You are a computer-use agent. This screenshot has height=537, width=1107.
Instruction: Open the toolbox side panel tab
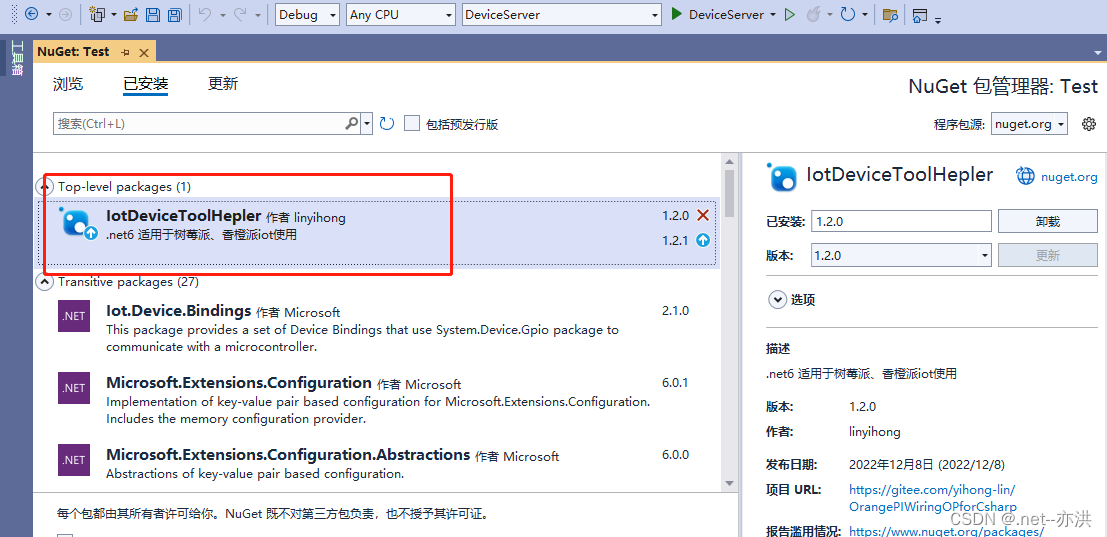[16, 59]
